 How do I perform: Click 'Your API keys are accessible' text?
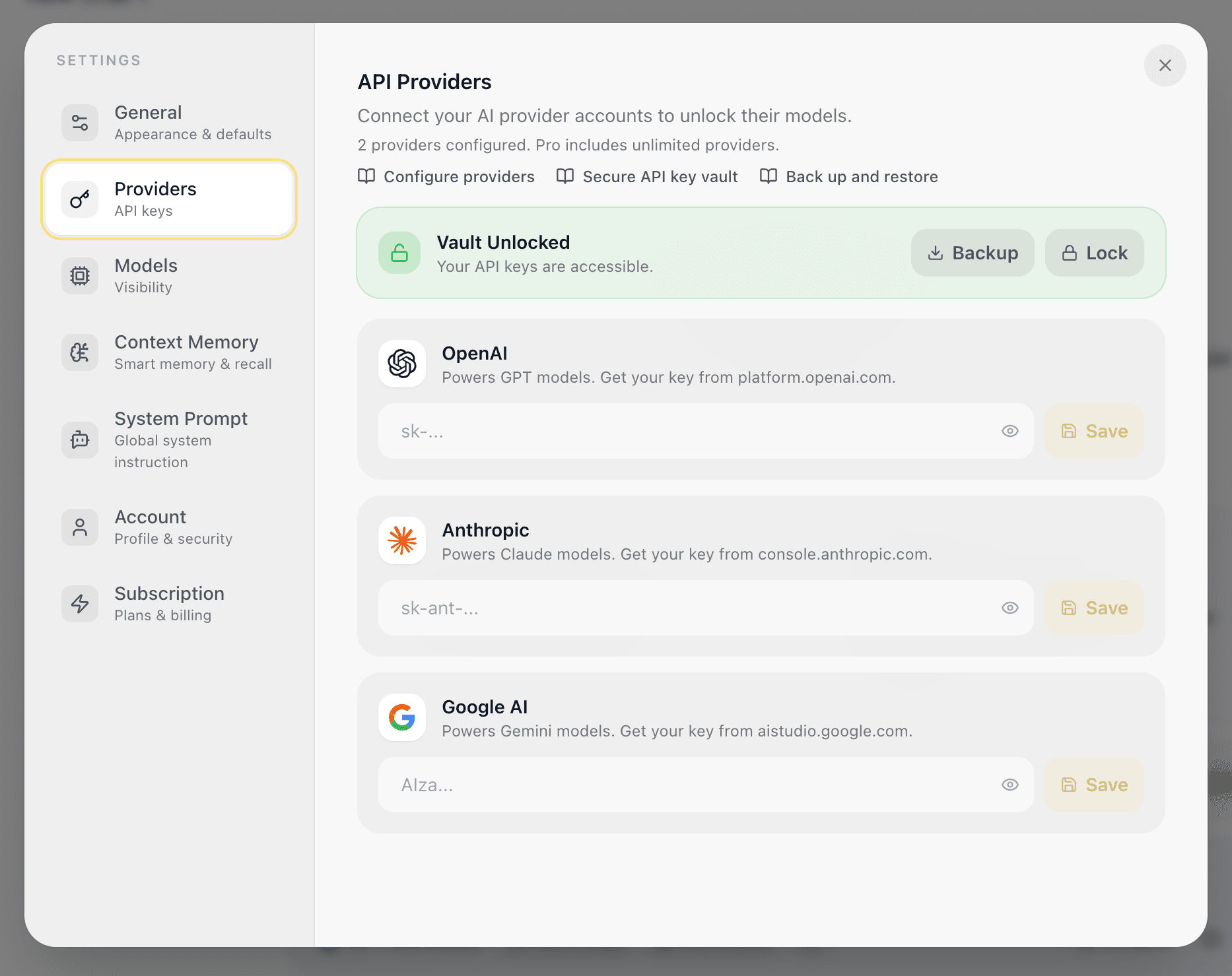click(545, 267)
